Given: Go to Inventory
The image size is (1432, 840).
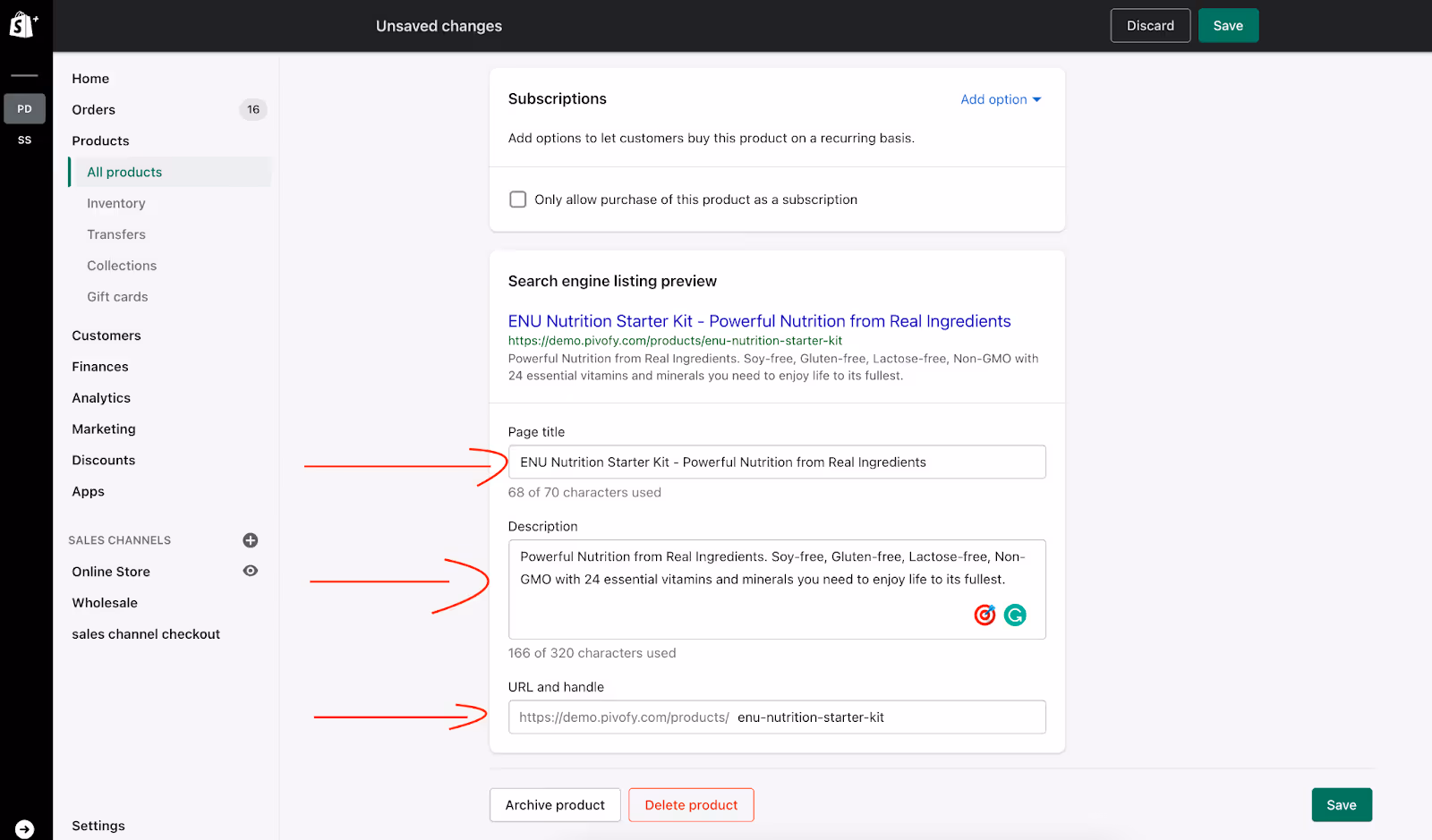Looking at the screenshot, I should 116,204.
